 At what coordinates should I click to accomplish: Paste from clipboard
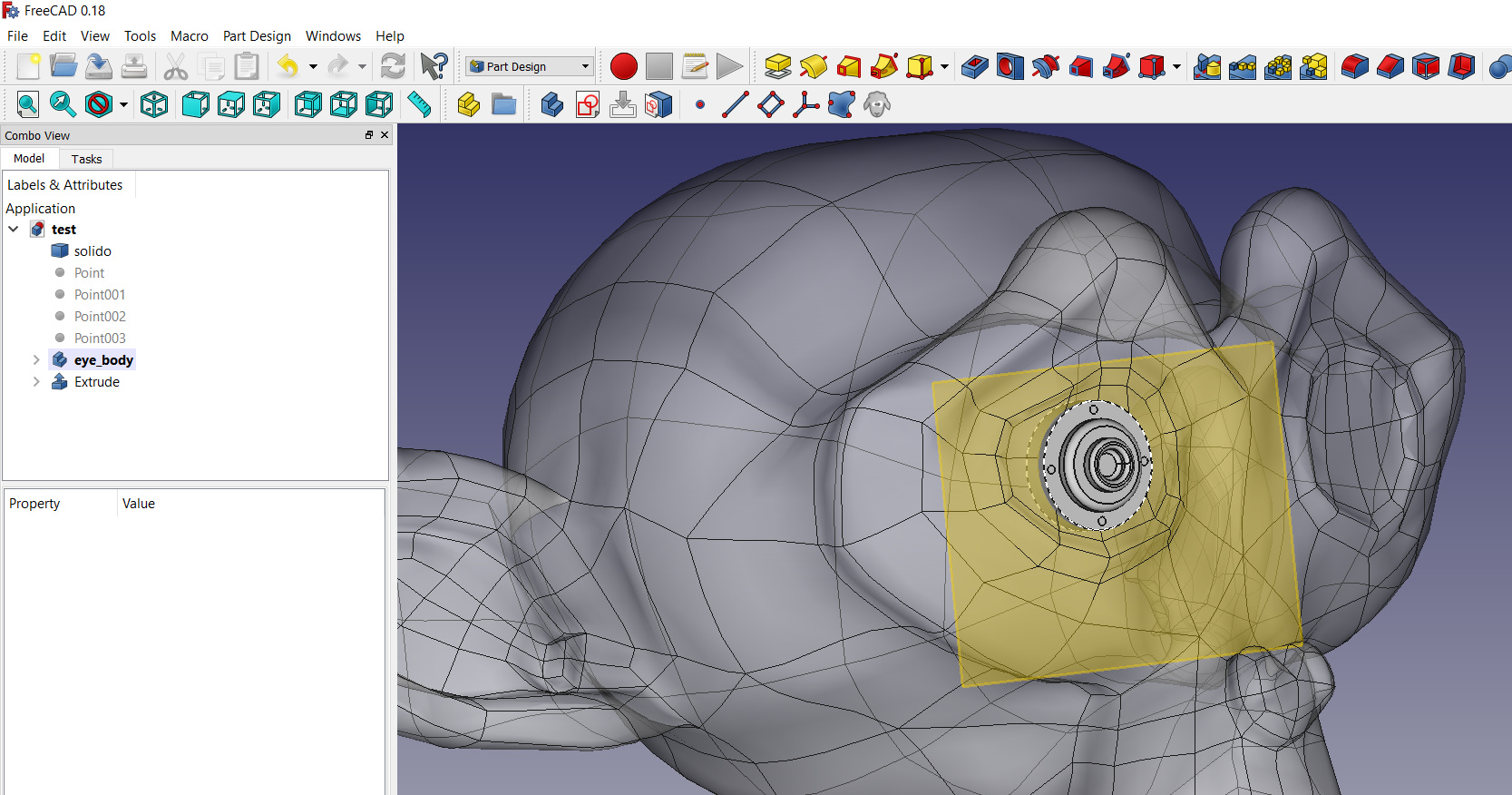click(247, 66)
